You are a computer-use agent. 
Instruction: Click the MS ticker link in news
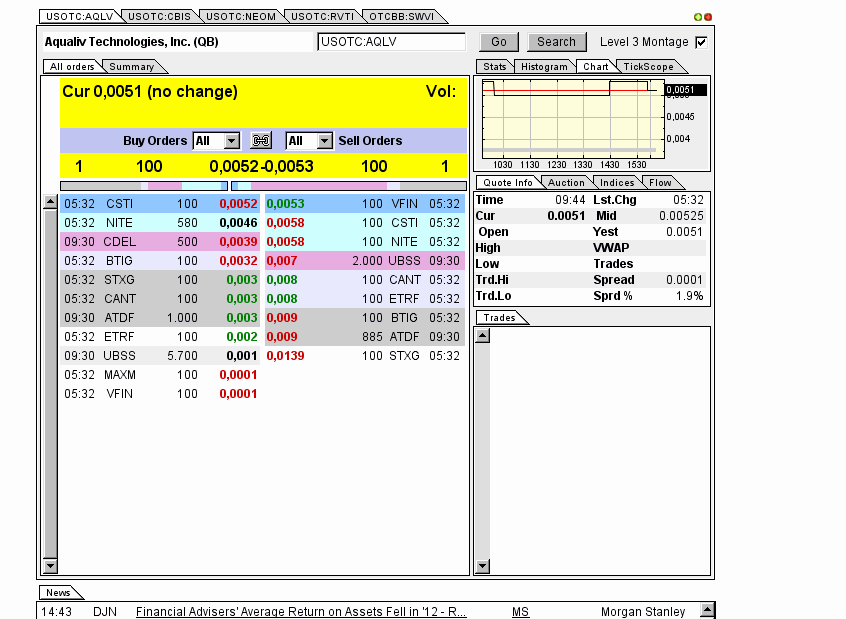pyautogui.click(x=520, y=611)
